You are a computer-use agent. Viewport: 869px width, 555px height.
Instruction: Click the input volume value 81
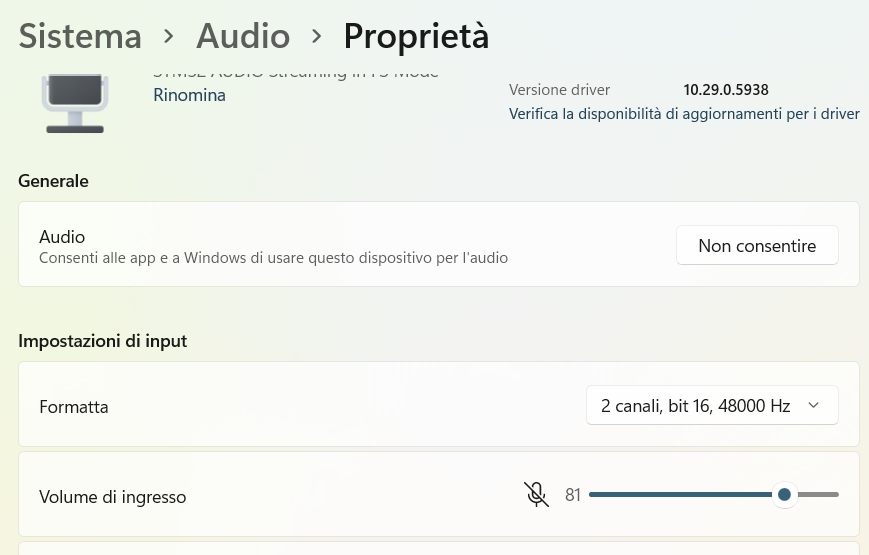click(x=572, y=495)
